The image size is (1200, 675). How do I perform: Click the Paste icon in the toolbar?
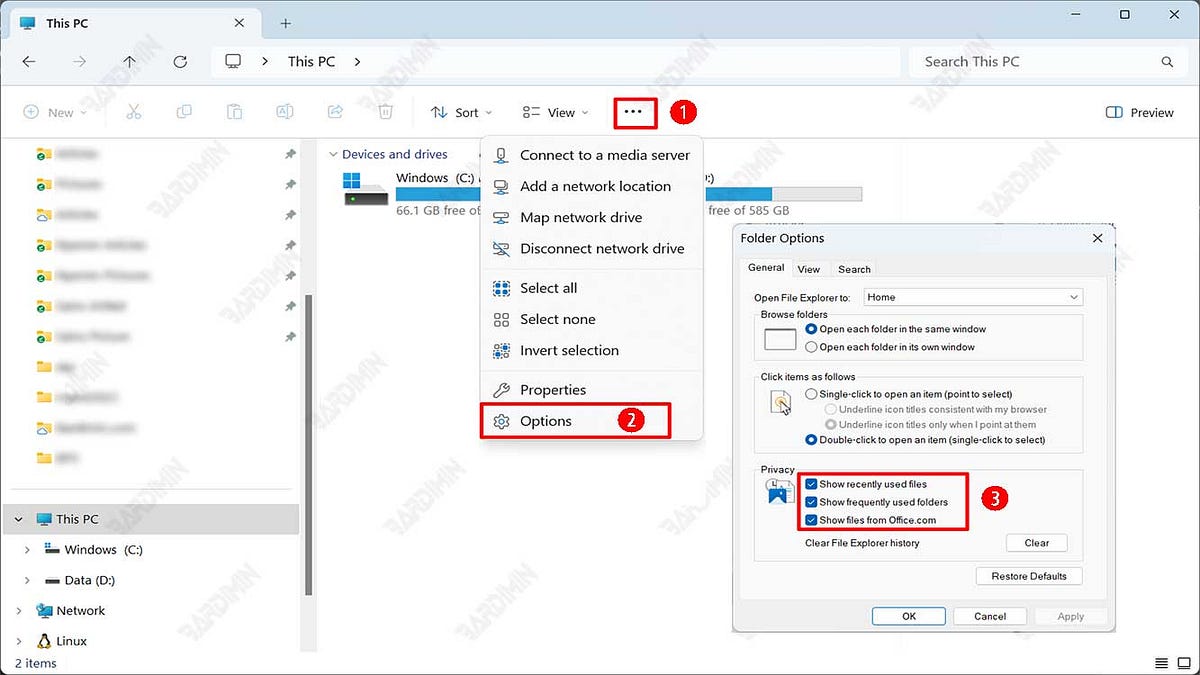[x=234, y=111]
